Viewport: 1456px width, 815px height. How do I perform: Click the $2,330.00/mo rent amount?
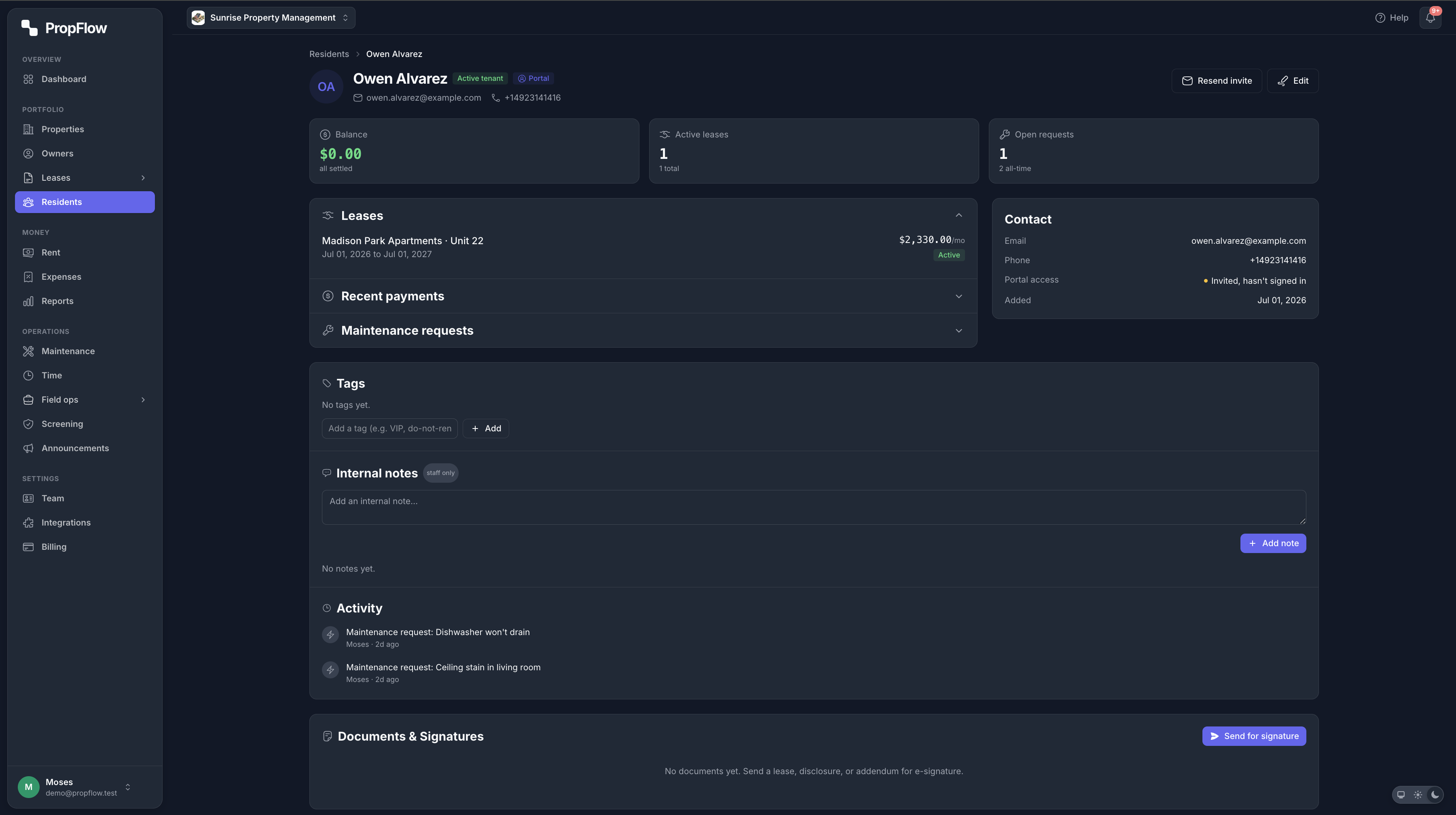[x=931, y=240]
